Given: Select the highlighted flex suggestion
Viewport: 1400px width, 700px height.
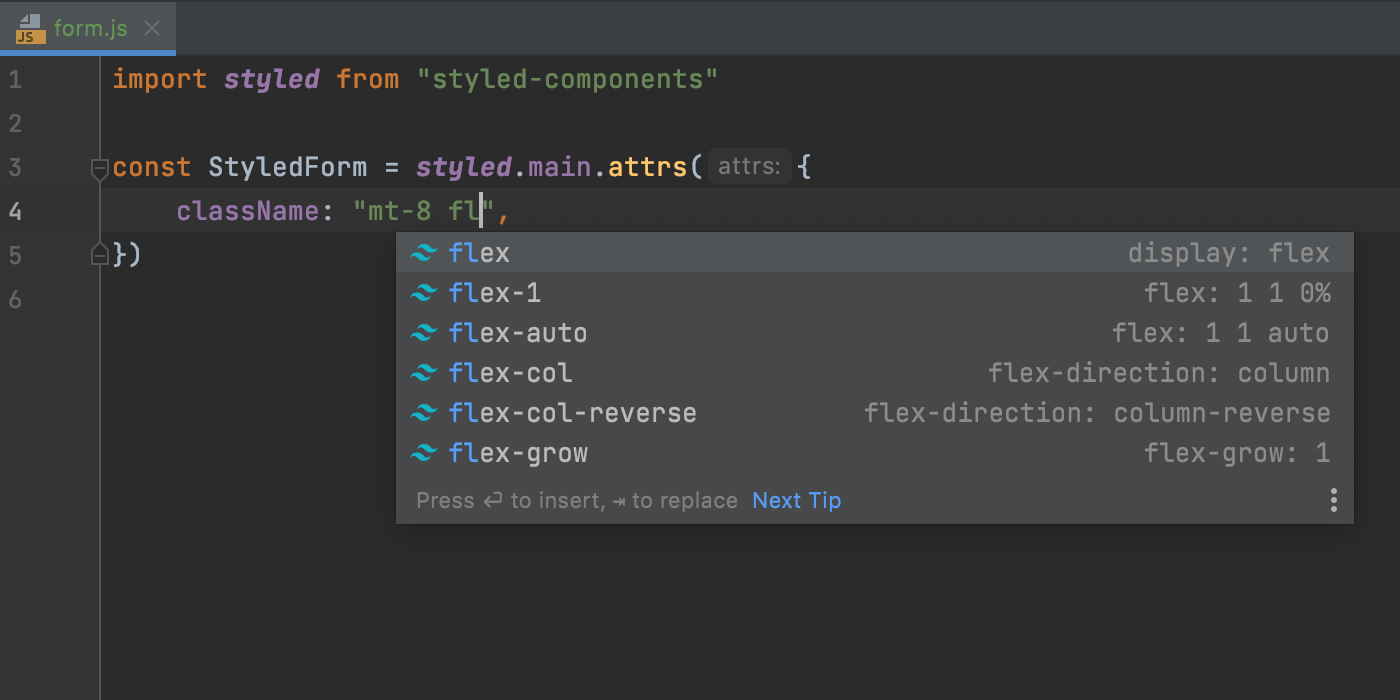Looking at the screenshot, I should pos(478,253).
